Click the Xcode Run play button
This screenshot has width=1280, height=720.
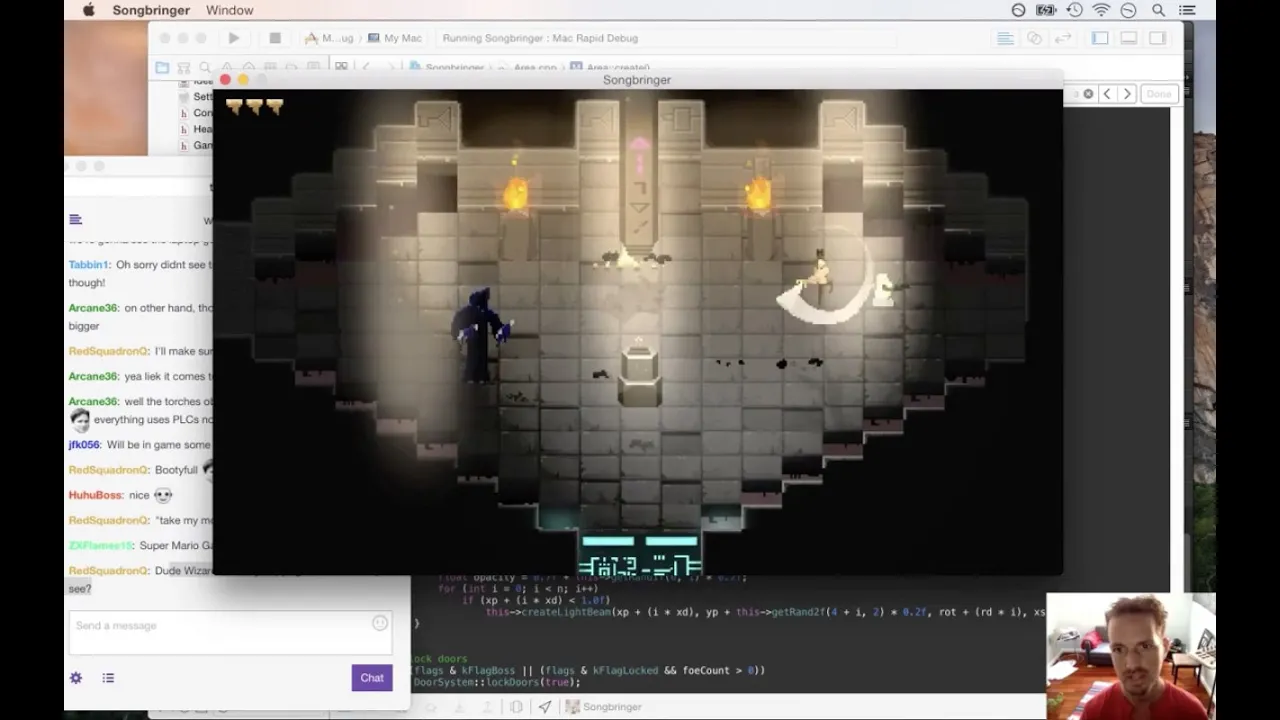[x=233, y=38]
